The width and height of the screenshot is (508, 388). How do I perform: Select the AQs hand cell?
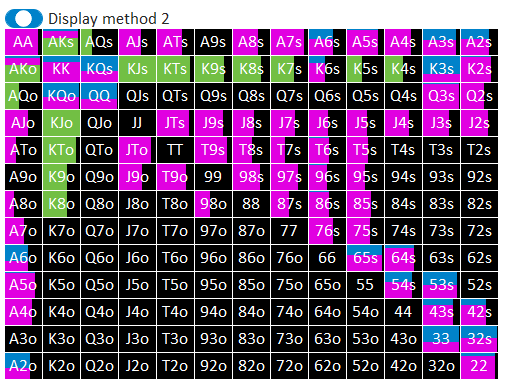coord(99,42)
